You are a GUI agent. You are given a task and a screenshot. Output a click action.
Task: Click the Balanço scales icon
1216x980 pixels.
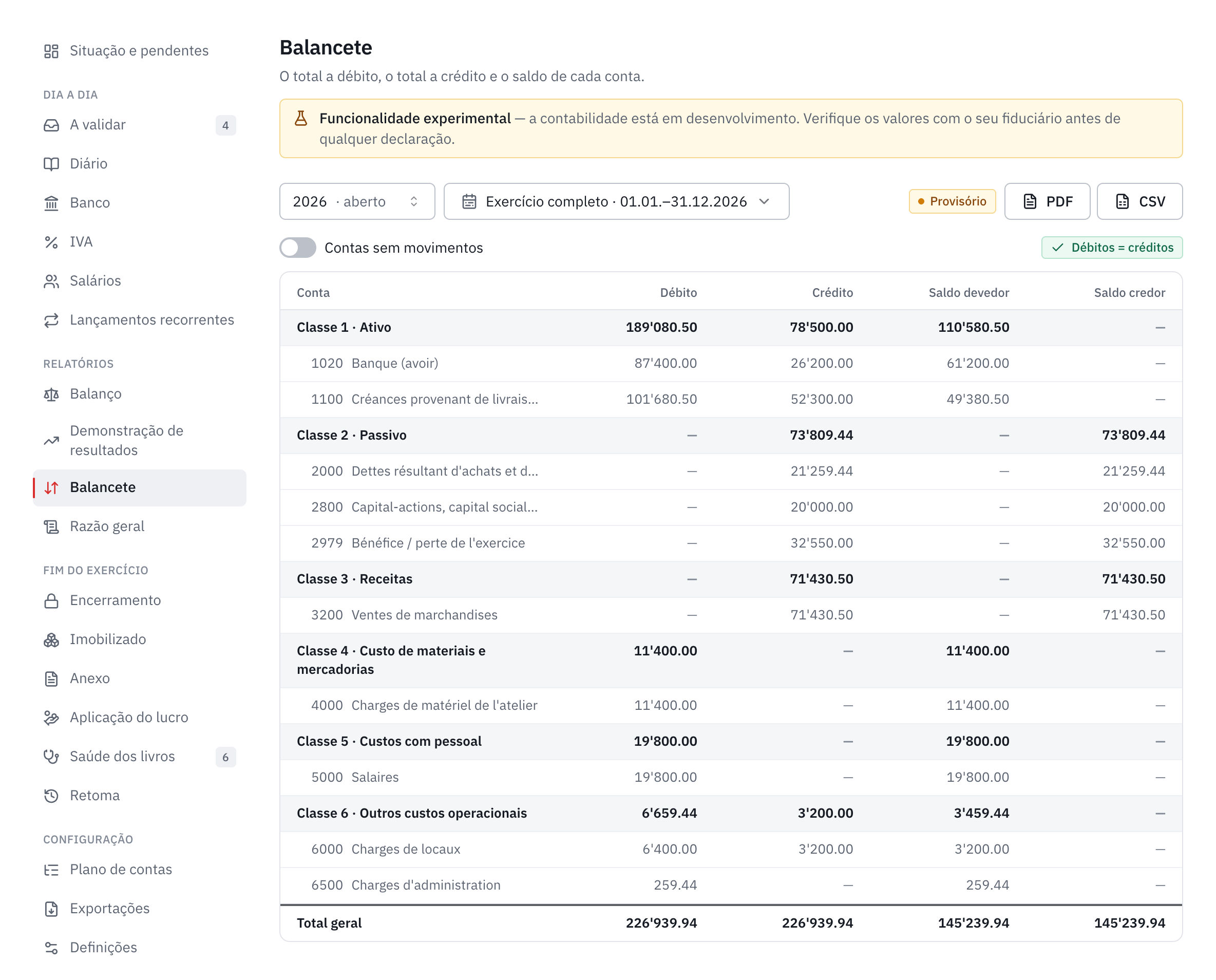(x=51, y=394)
